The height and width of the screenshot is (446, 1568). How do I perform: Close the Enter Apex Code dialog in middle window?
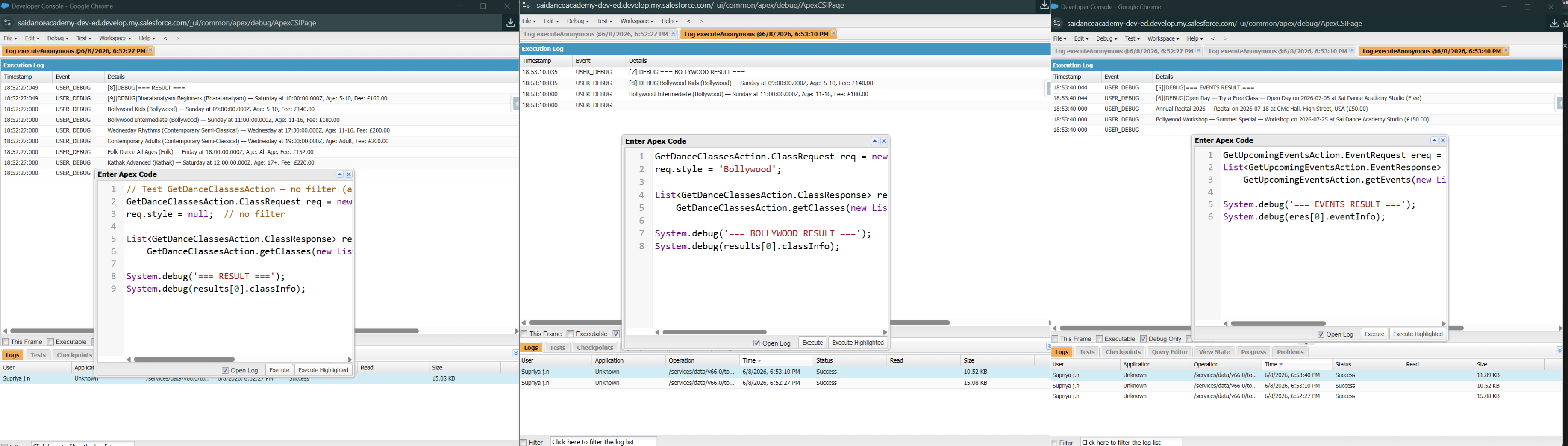(885, 142)
